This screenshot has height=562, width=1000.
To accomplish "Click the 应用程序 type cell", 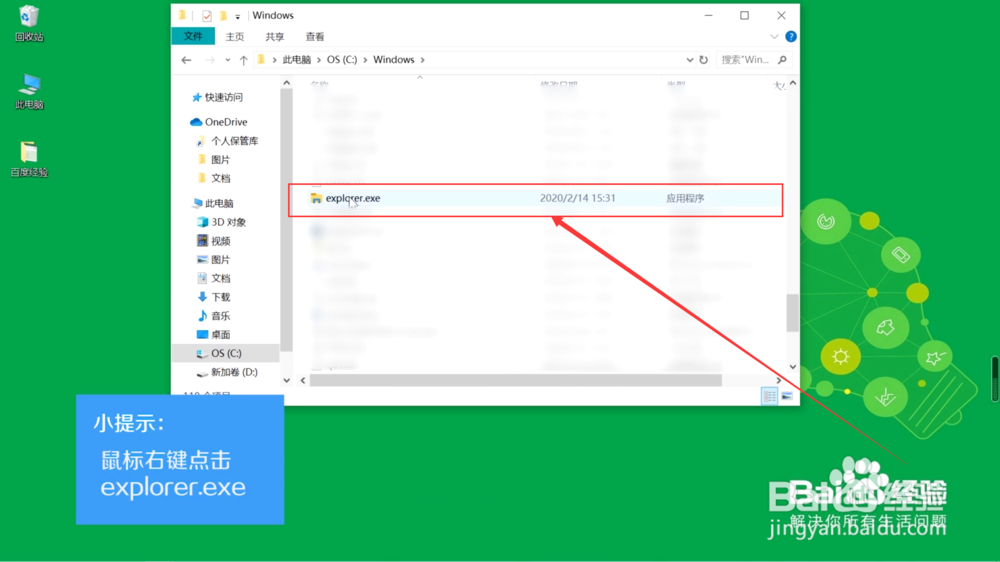I will [685, 198].
